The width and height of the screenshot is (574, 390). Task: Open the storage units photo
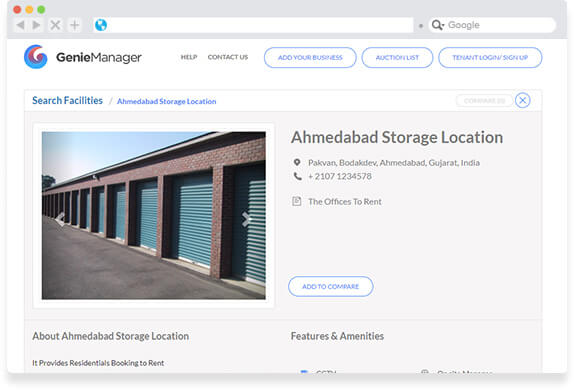click(154, 215)
